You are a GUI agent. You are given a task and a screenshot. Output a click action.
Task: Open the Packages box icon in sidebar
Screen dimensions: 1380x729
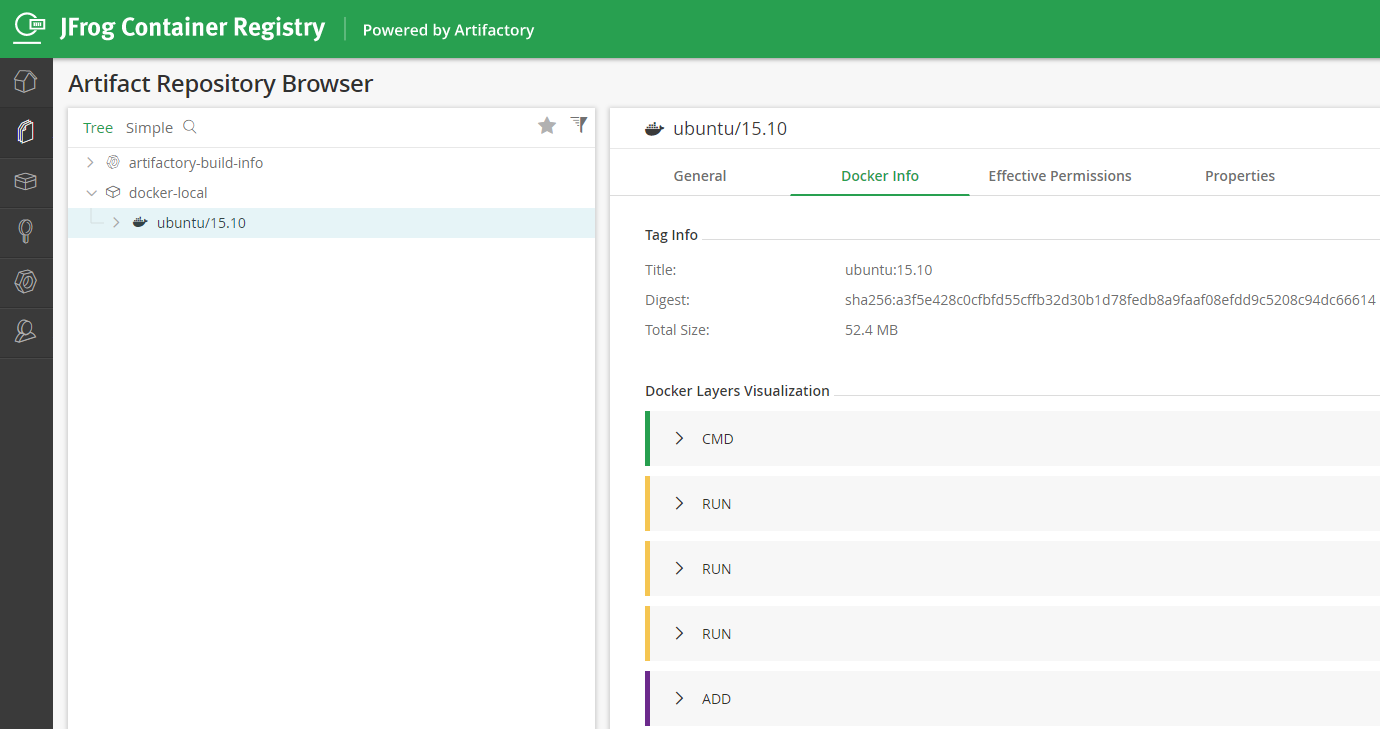[x=26, y=182]
